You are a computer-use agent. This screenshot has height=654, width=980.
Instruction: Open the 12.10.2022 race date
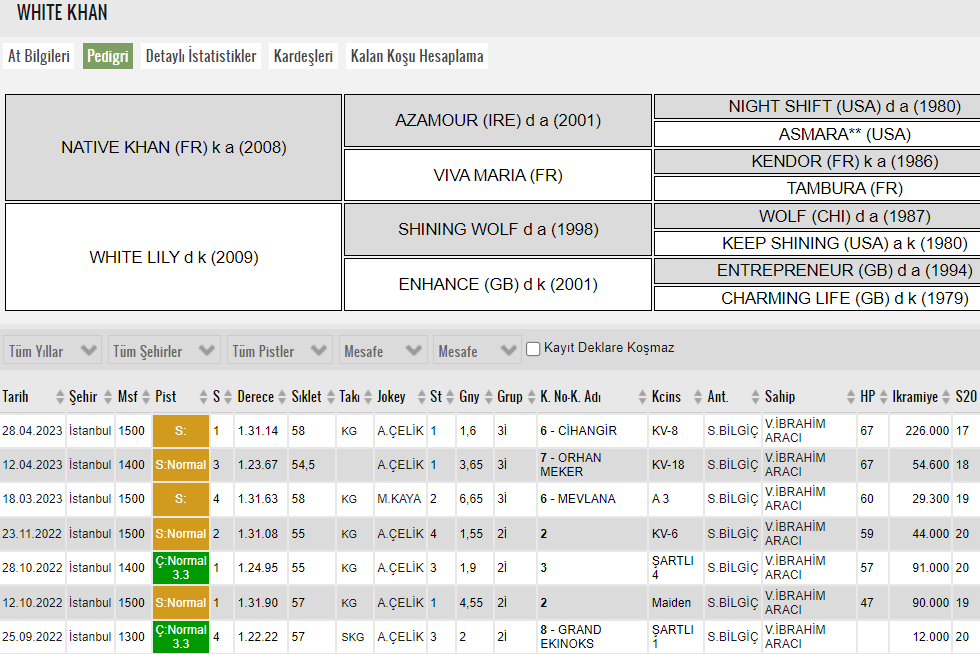tap(32, 603)
